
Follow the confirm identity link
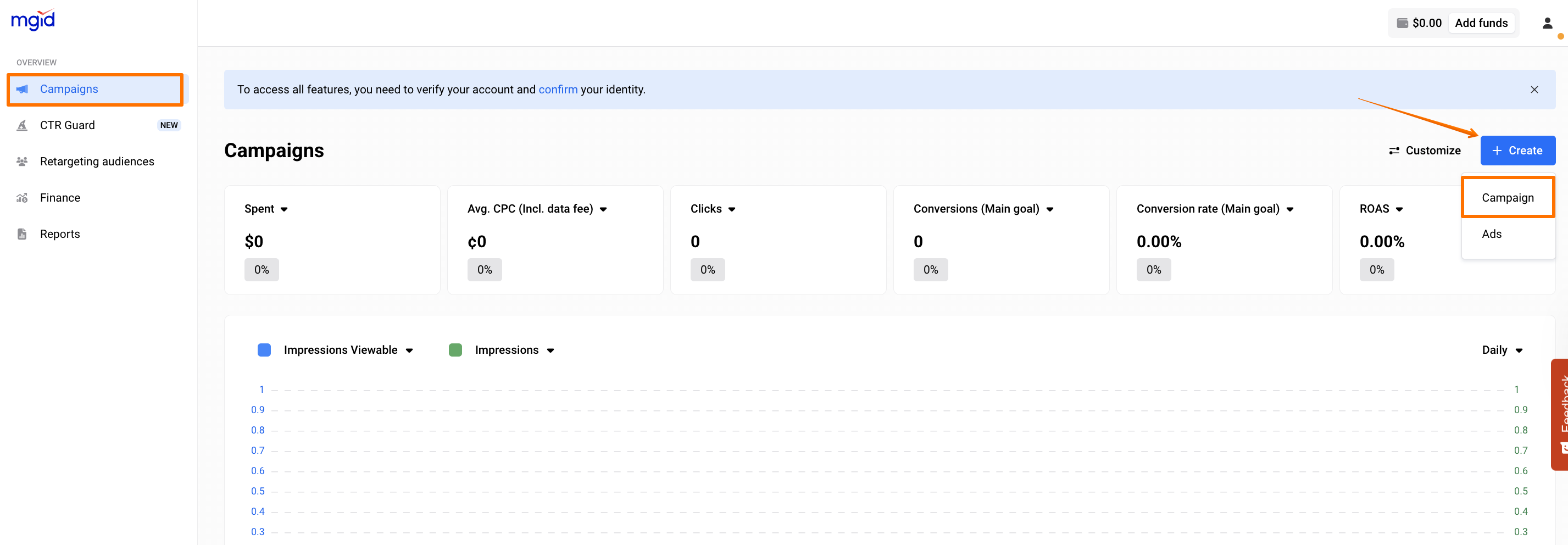(558, 90)
